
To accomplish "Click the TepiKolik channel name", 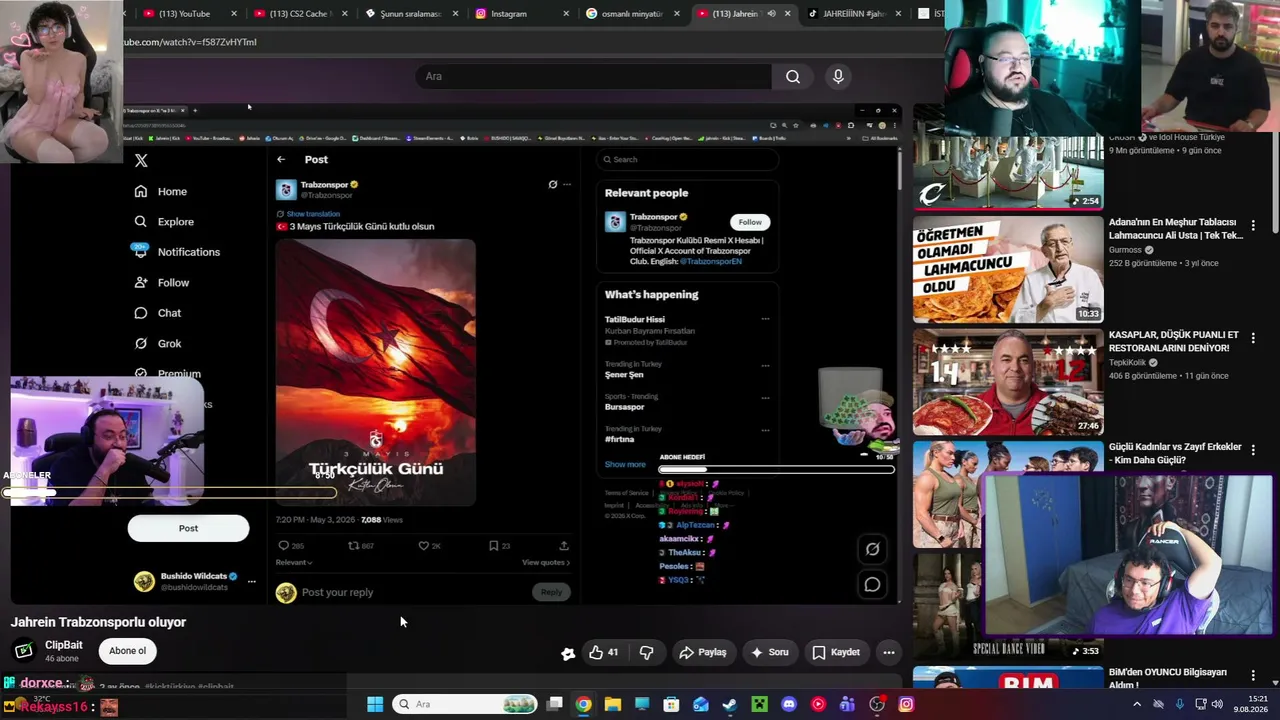I will (1128, 363).
